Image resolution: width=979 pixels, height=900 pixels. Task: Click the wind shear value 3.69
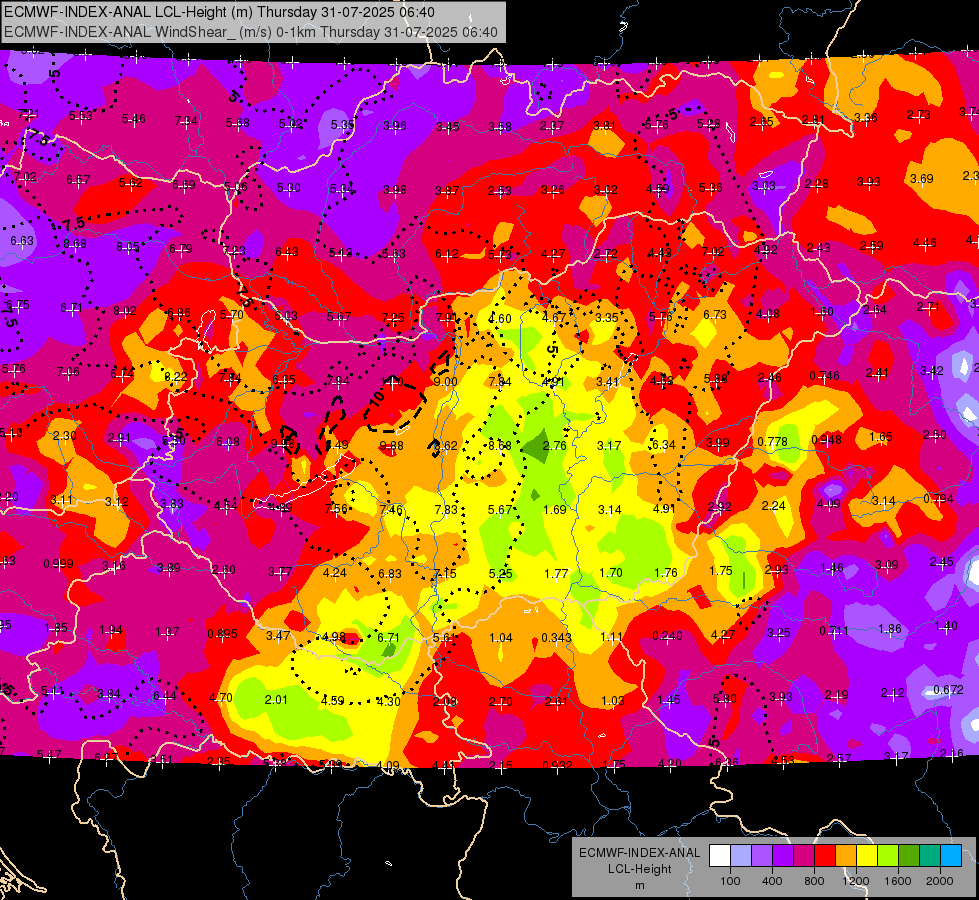pyautogui.click(x=922, y=179)
